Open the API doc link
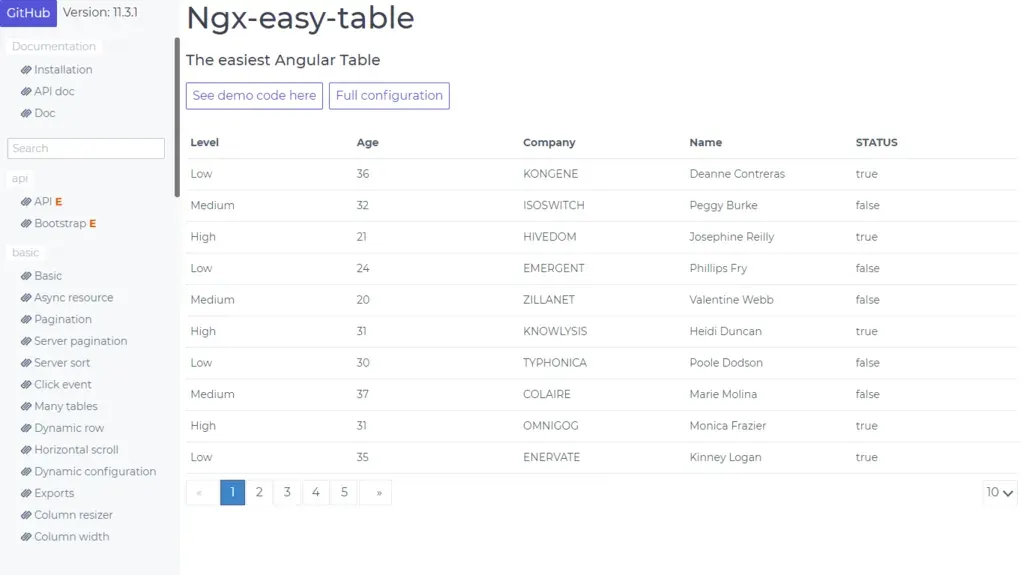The image size is (1023, 575). pos(54,91)
